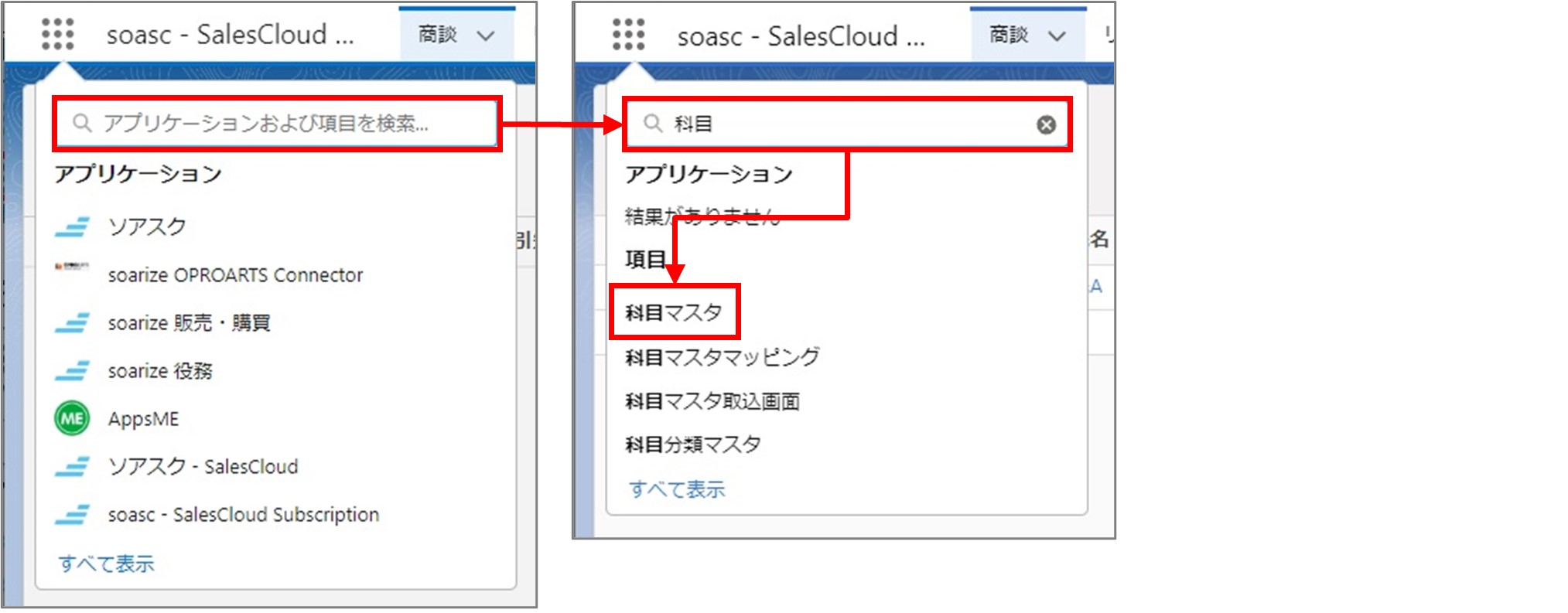Click the soarize 役務 app icon
Screen dimensions: 1568x613
click(72, 371)
